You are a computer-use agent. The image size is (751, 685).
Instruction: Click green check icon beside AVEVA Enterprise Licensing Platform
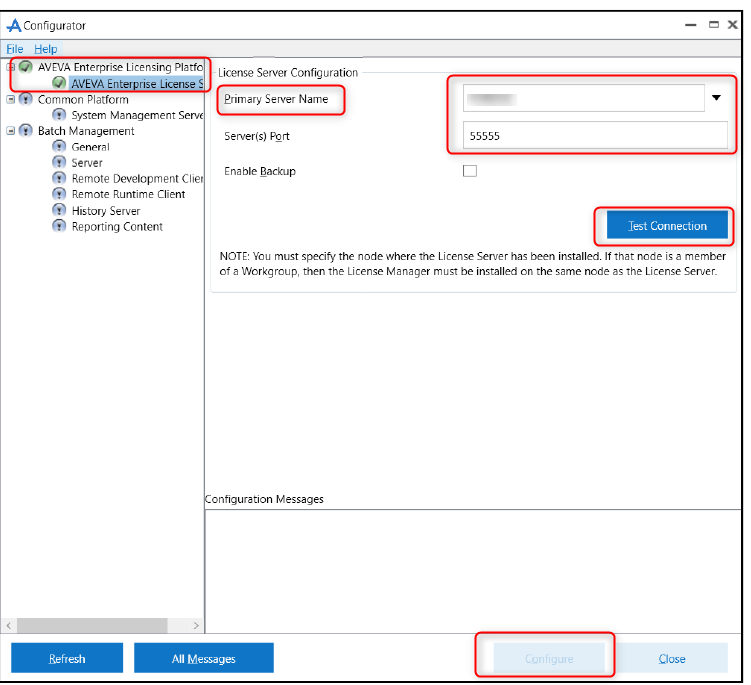point(25,67)
